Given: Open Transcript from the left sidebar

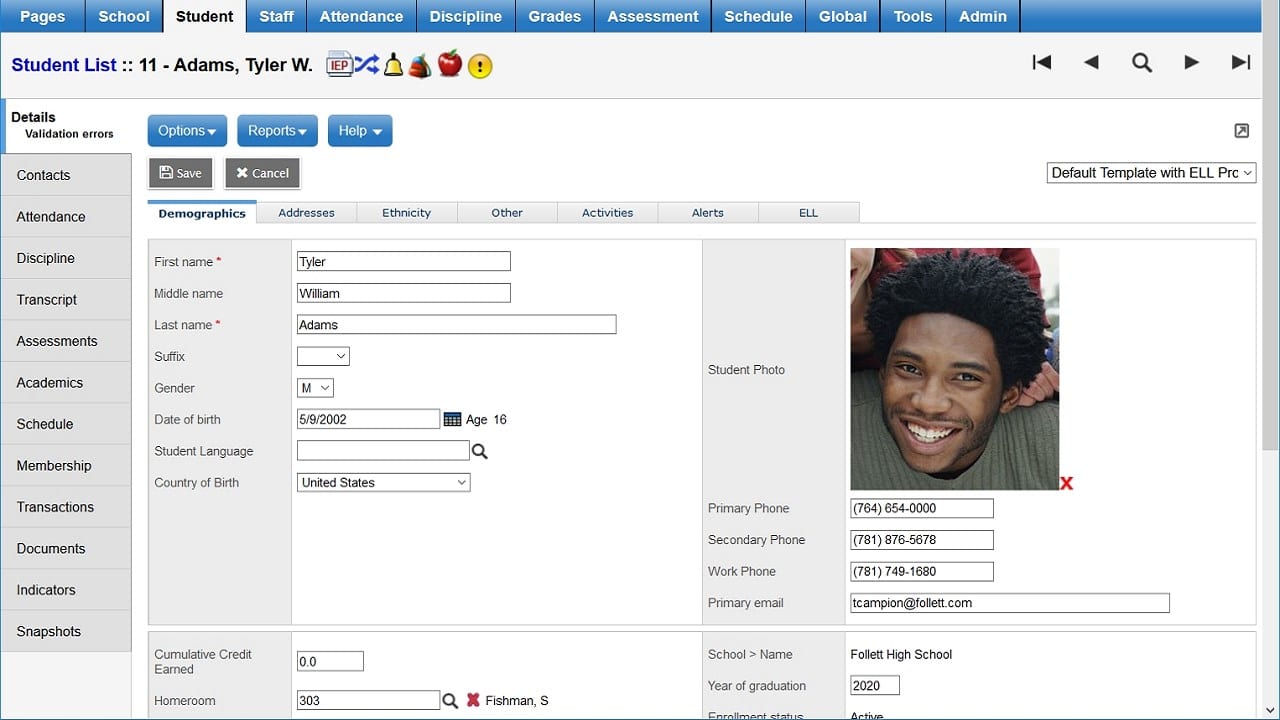Looking at the screenshot, I should pos(46,299).
